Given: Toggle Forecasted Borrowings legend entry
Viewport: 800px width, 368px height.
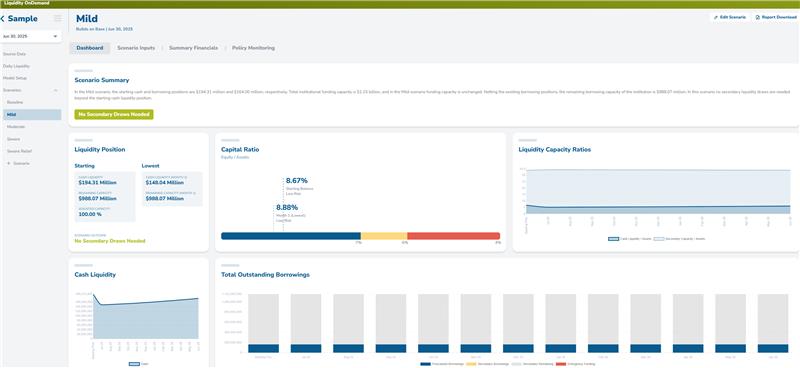Looking at the screenshot, I should pyautogui.click(x=441, y=364).
